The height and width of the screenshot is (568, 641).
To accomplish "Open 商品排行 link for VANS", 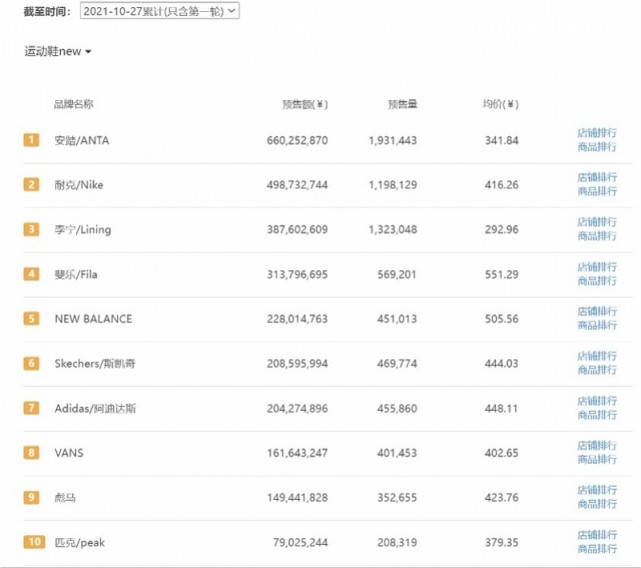I will tap(597, 460).
